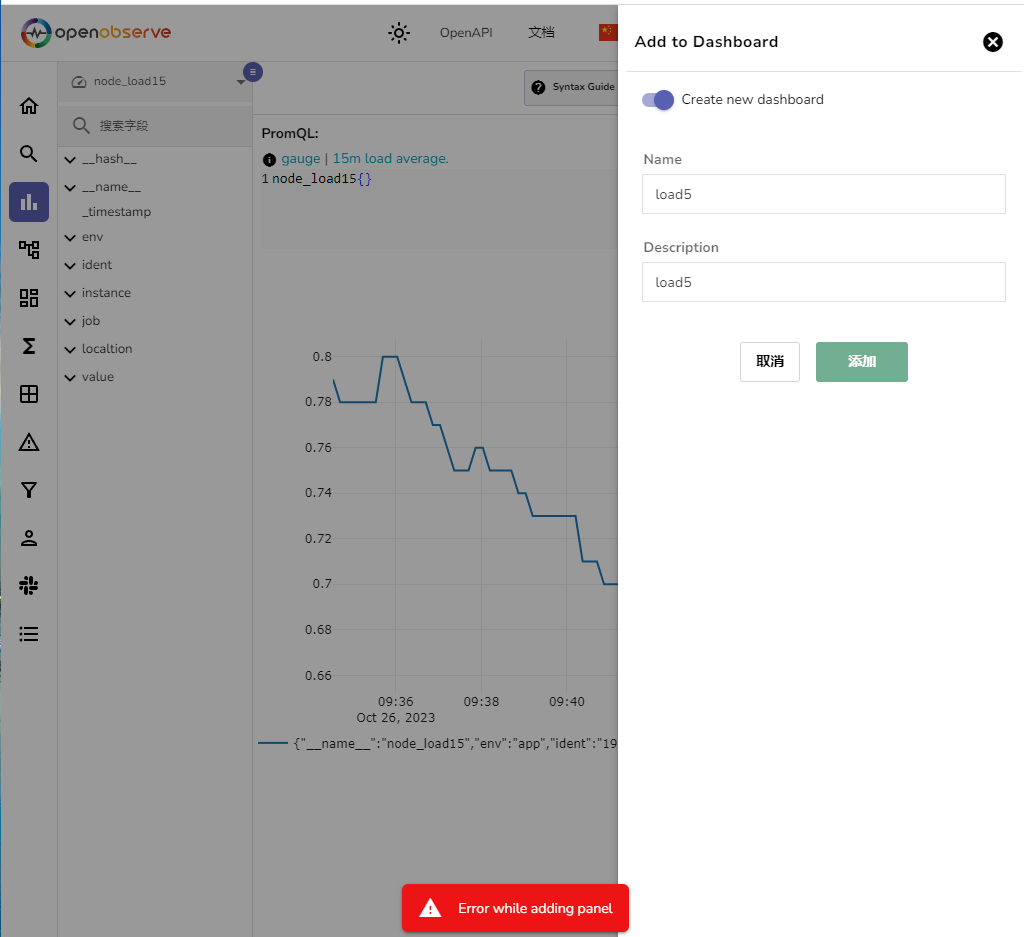The width and height of the screenshot is (1024, 937).
Task: Select the Traces icon in the sidebar
Action: click(28, 249)
